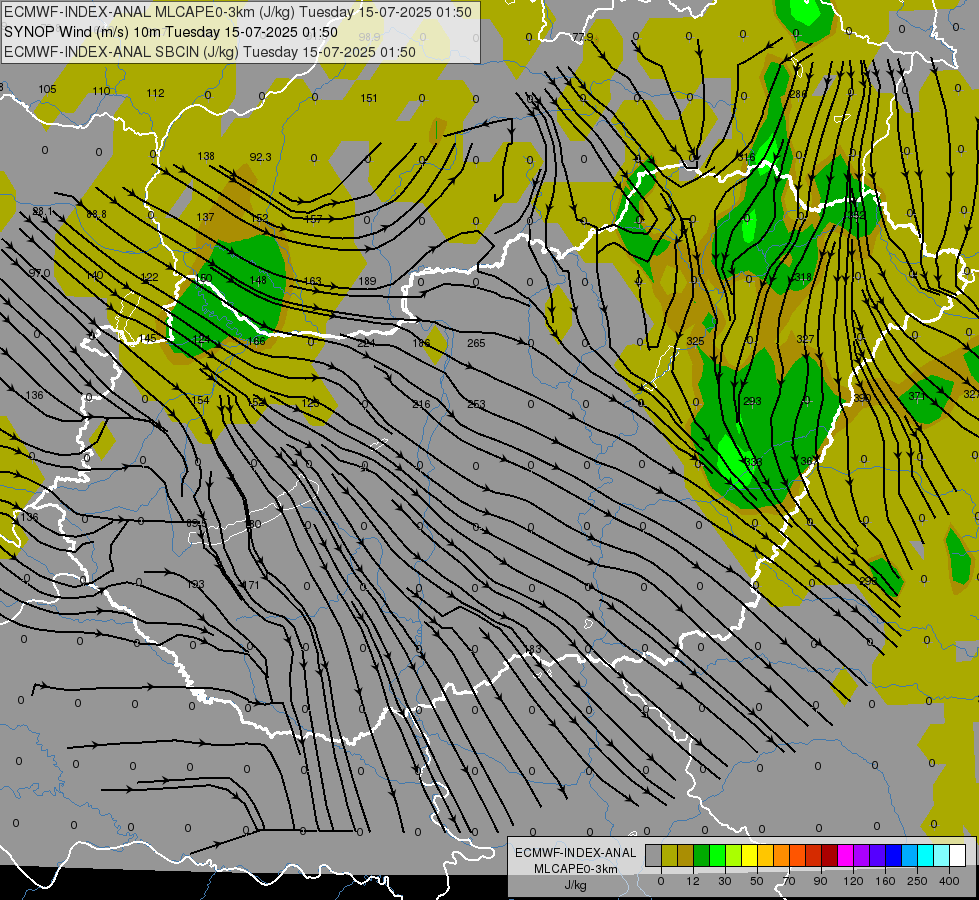Click the map value 327 in the center-right green area
979x900 pixels.
coord(805,339)
